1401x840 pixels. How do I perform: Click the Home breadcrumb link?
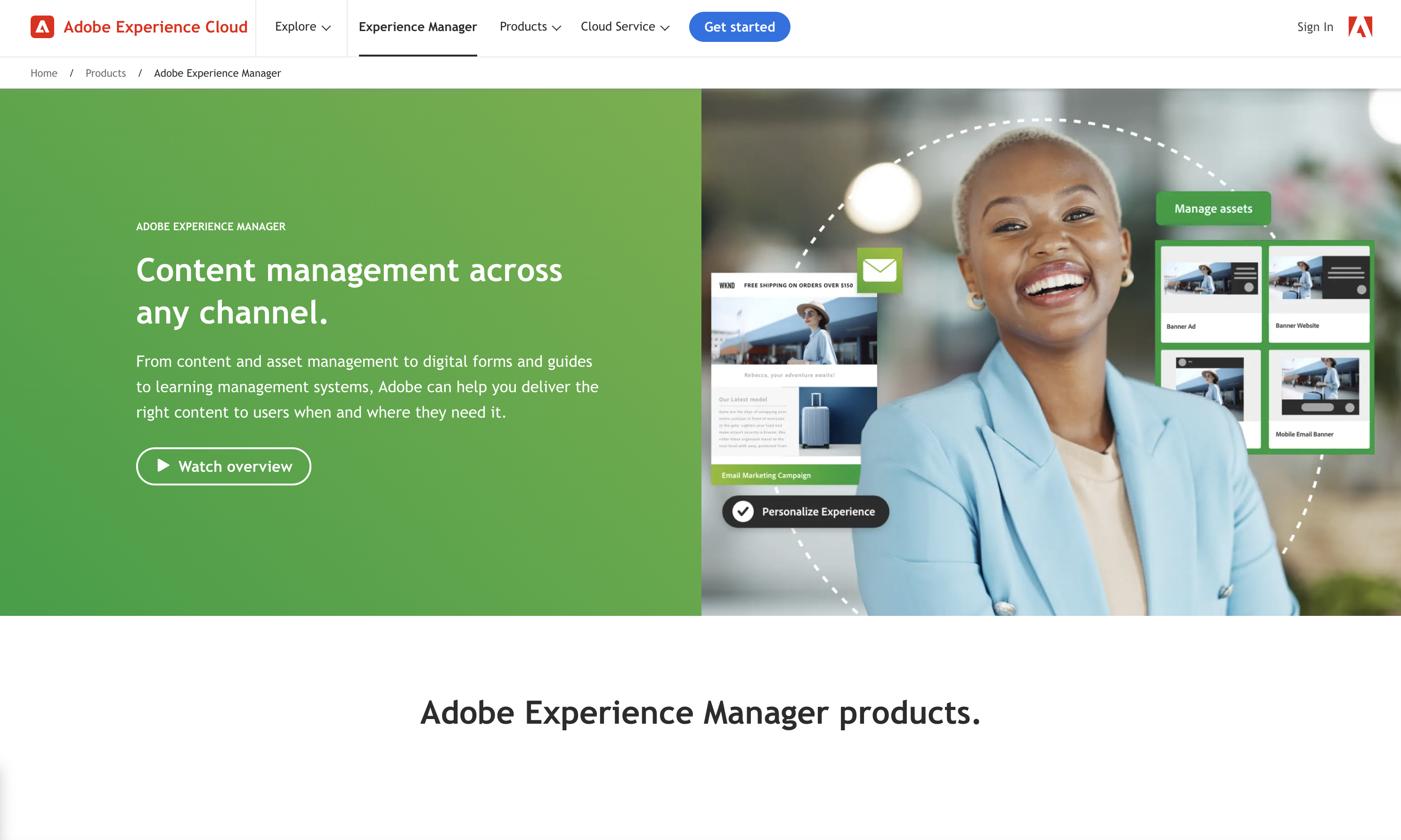(x=43, y=72)
